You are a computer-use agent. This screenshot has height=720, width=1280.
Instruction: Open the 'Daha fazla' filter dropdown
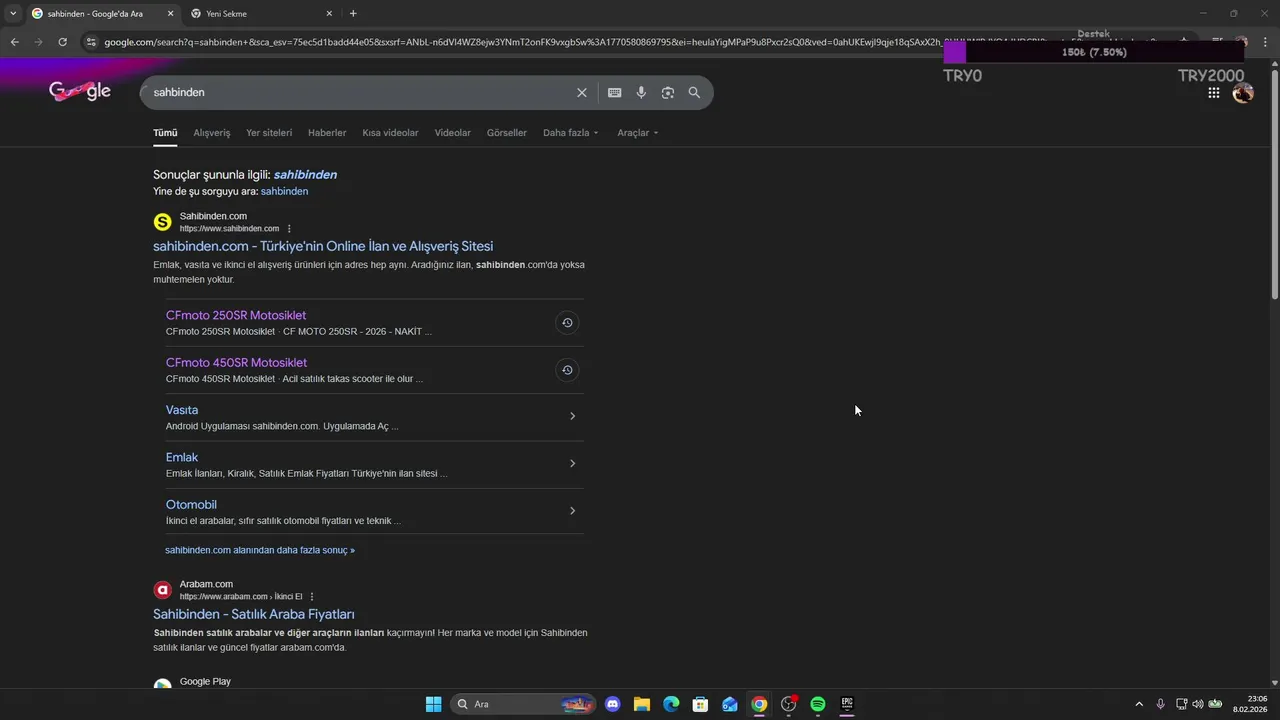(x=570, y=132)
